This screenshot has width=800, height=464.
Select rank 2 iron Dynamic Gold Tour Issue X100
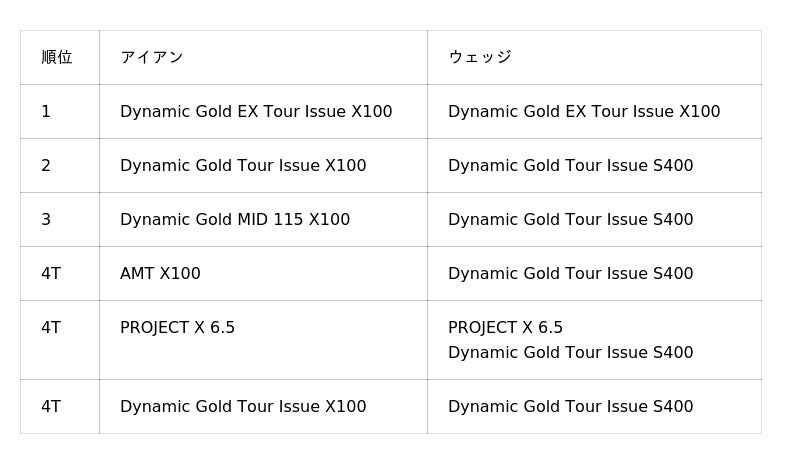[243, 165]
